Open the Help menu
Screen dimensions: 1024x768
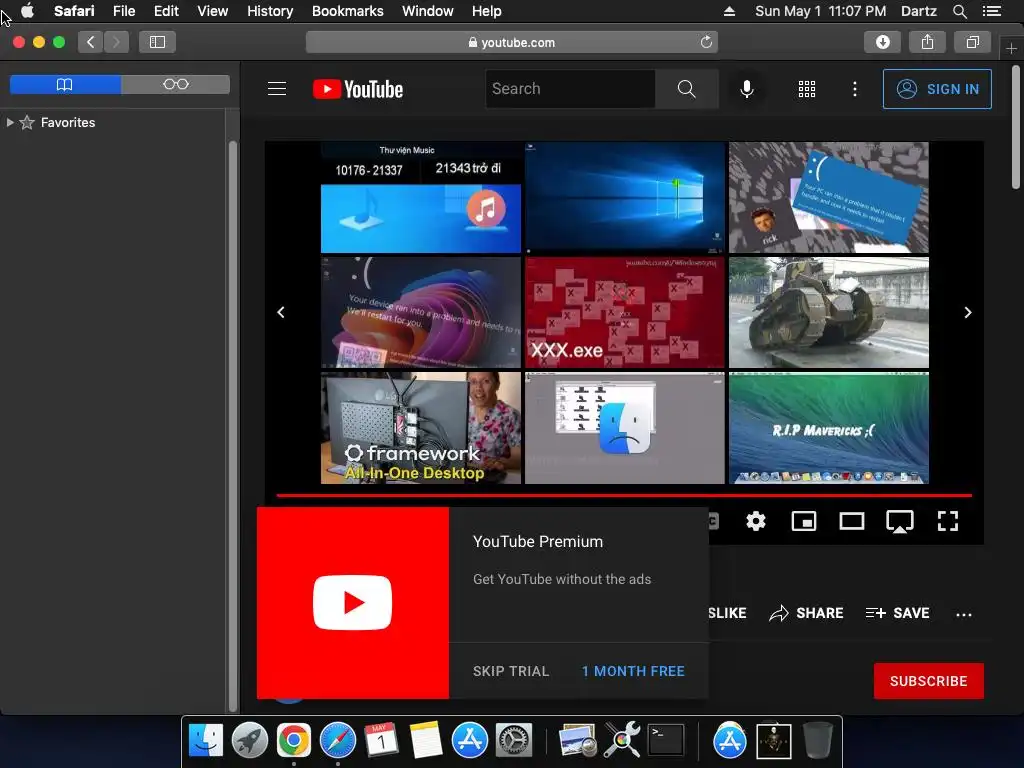487,11
